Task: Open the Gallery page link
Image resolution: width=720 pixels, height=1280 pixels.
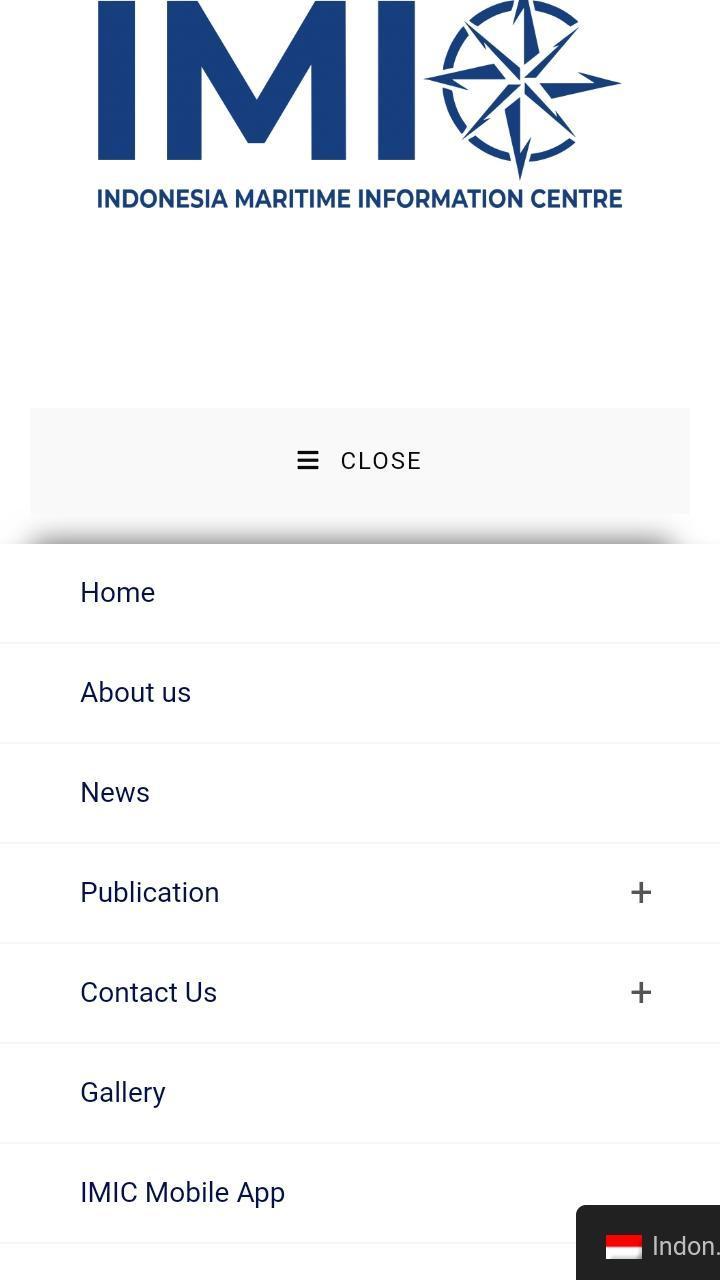Action: pyautogui.click(x=123, y=1092)
